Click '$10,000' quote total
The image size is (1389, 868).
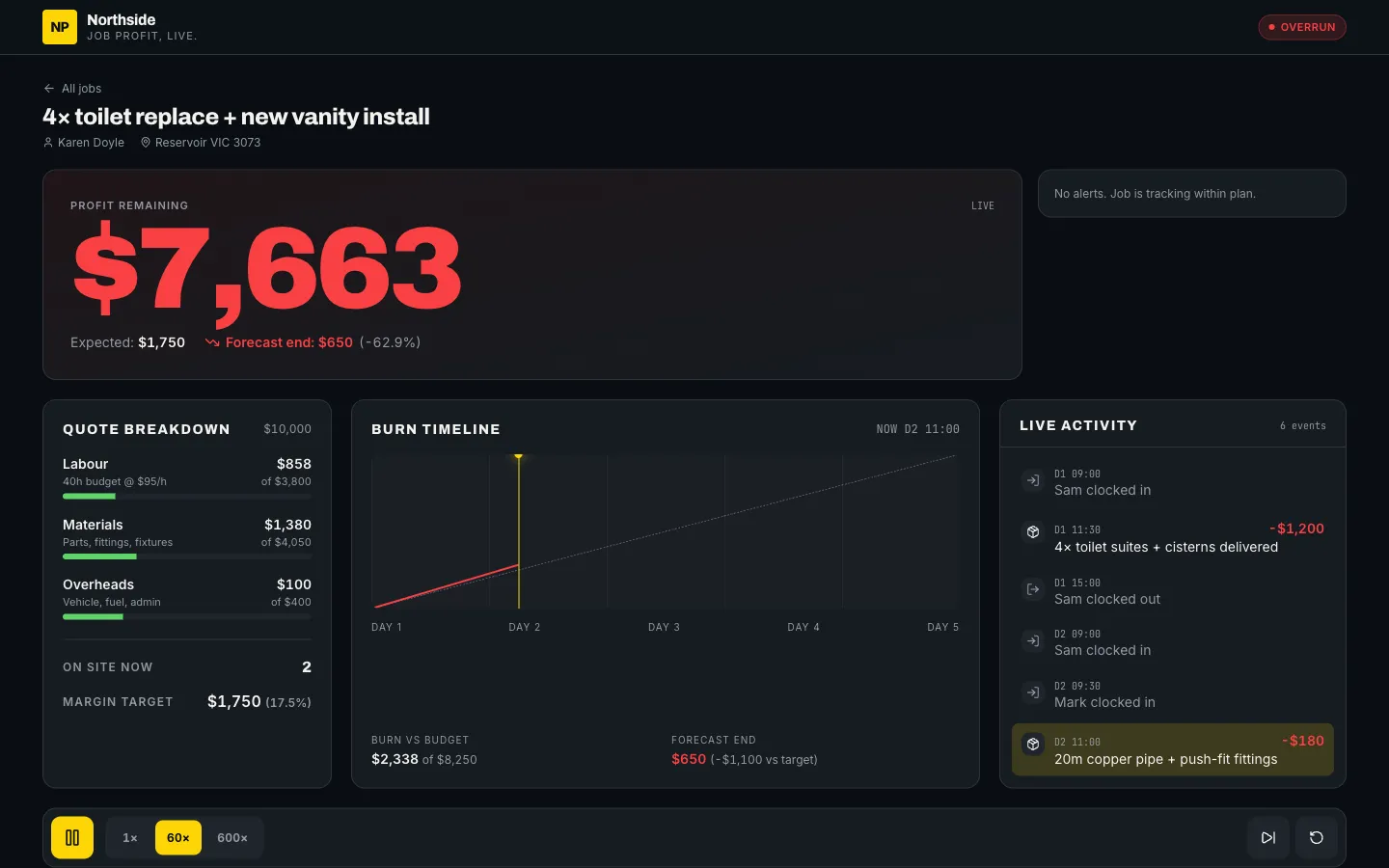287,429
